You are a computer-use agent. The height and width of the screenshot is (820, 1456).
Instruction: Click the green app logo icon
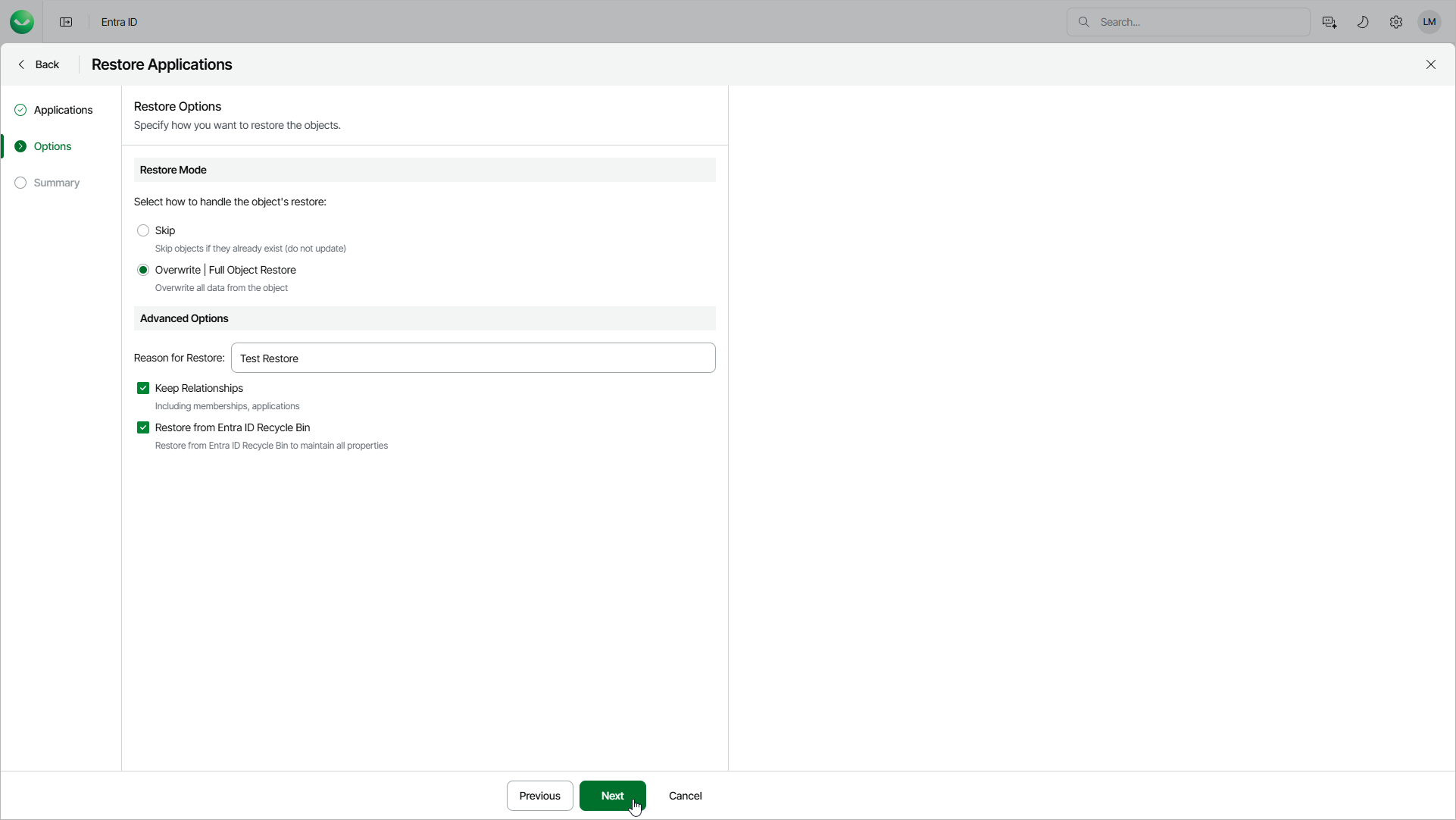[22, 22]
